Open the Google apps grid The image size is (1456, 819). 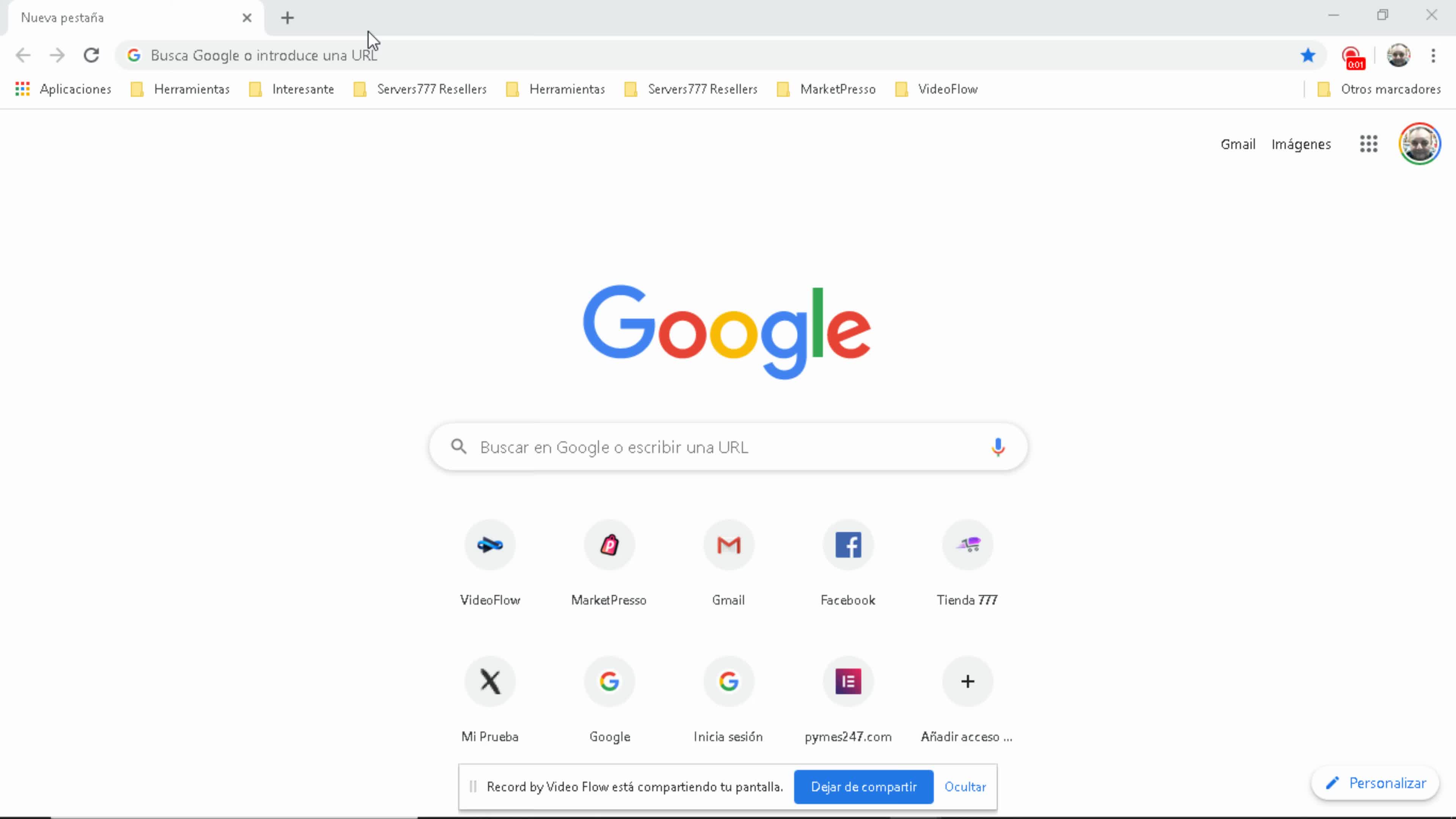1368,144
